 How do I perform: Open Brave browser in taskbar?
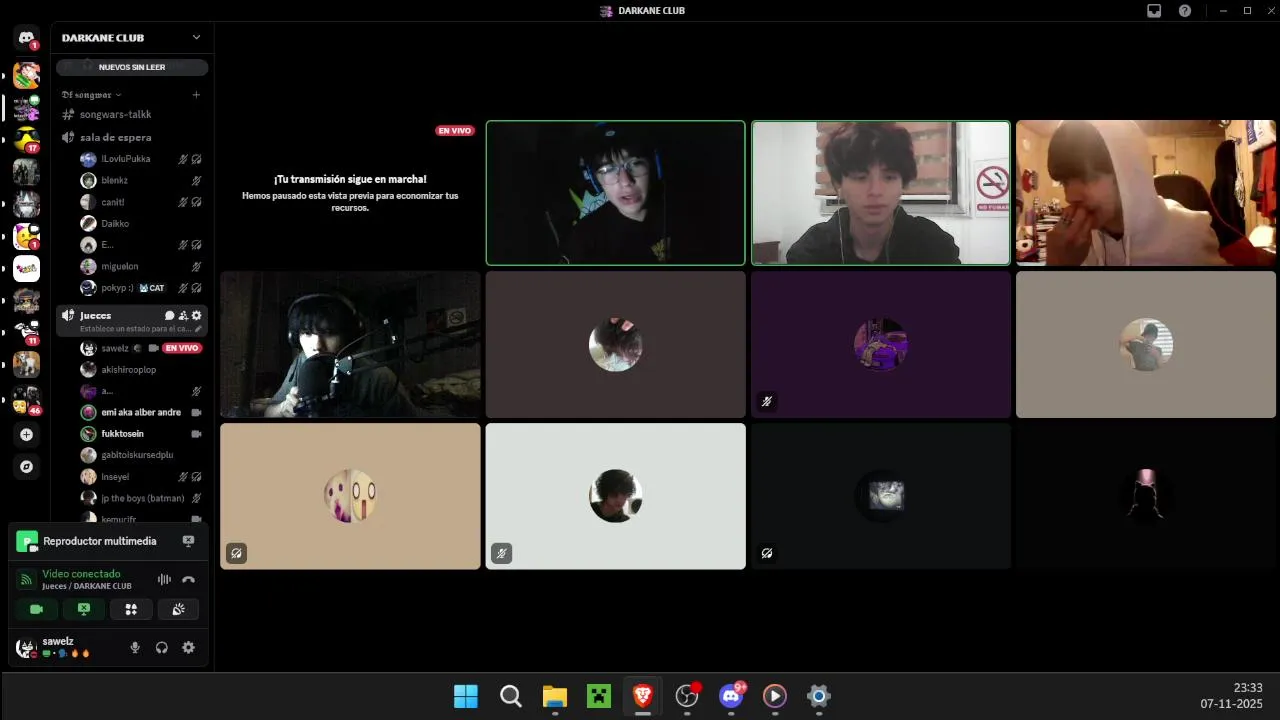[643, 696]
